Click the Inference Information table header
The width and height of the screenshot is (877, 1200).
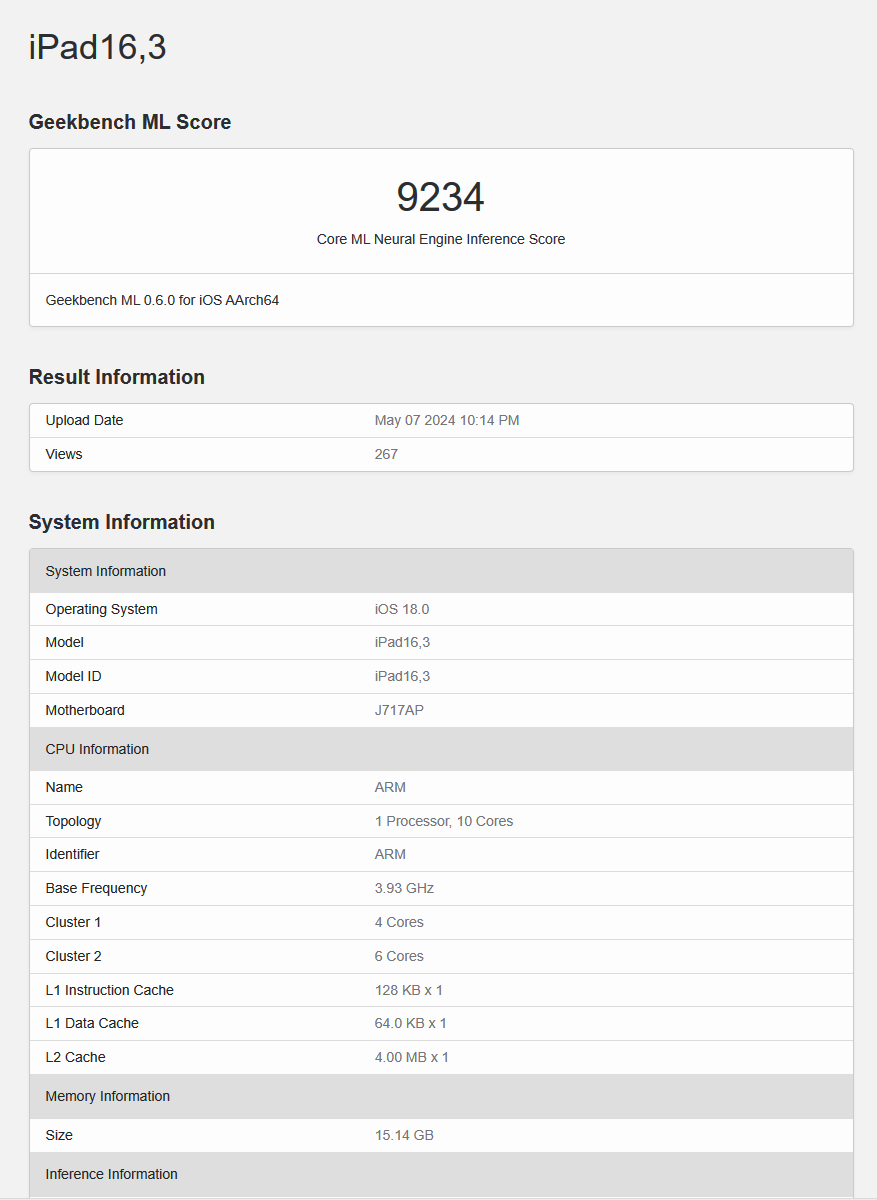111,1174
